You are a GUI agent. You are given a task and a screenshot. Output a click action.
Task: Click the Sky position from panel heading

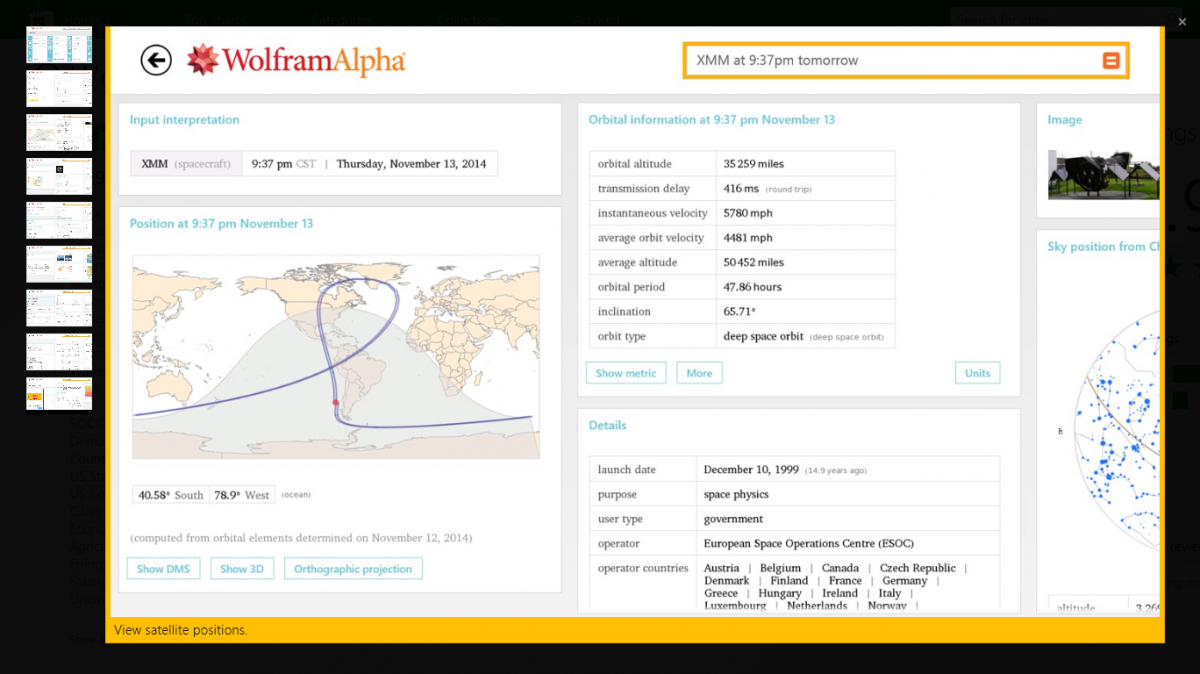point(1103,247)
